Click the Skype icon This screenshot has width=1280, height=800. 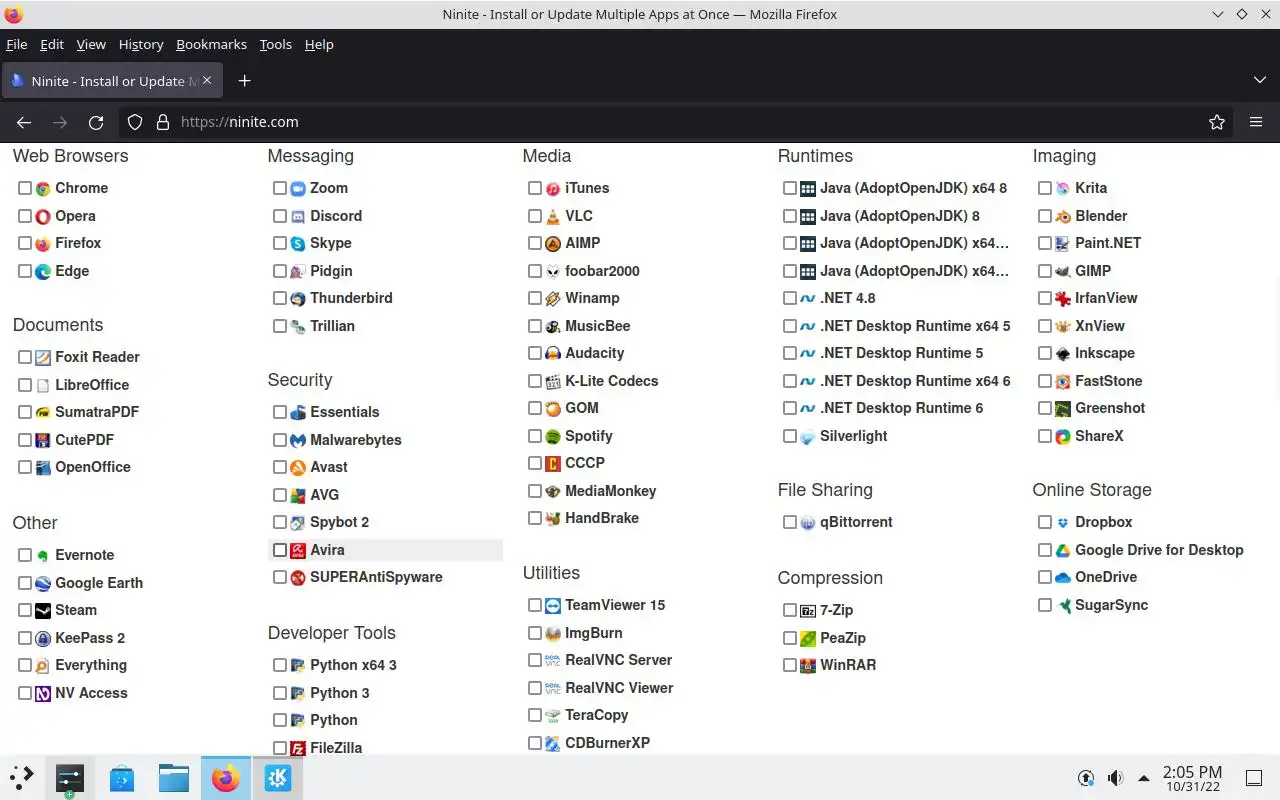tap(298, 243)
